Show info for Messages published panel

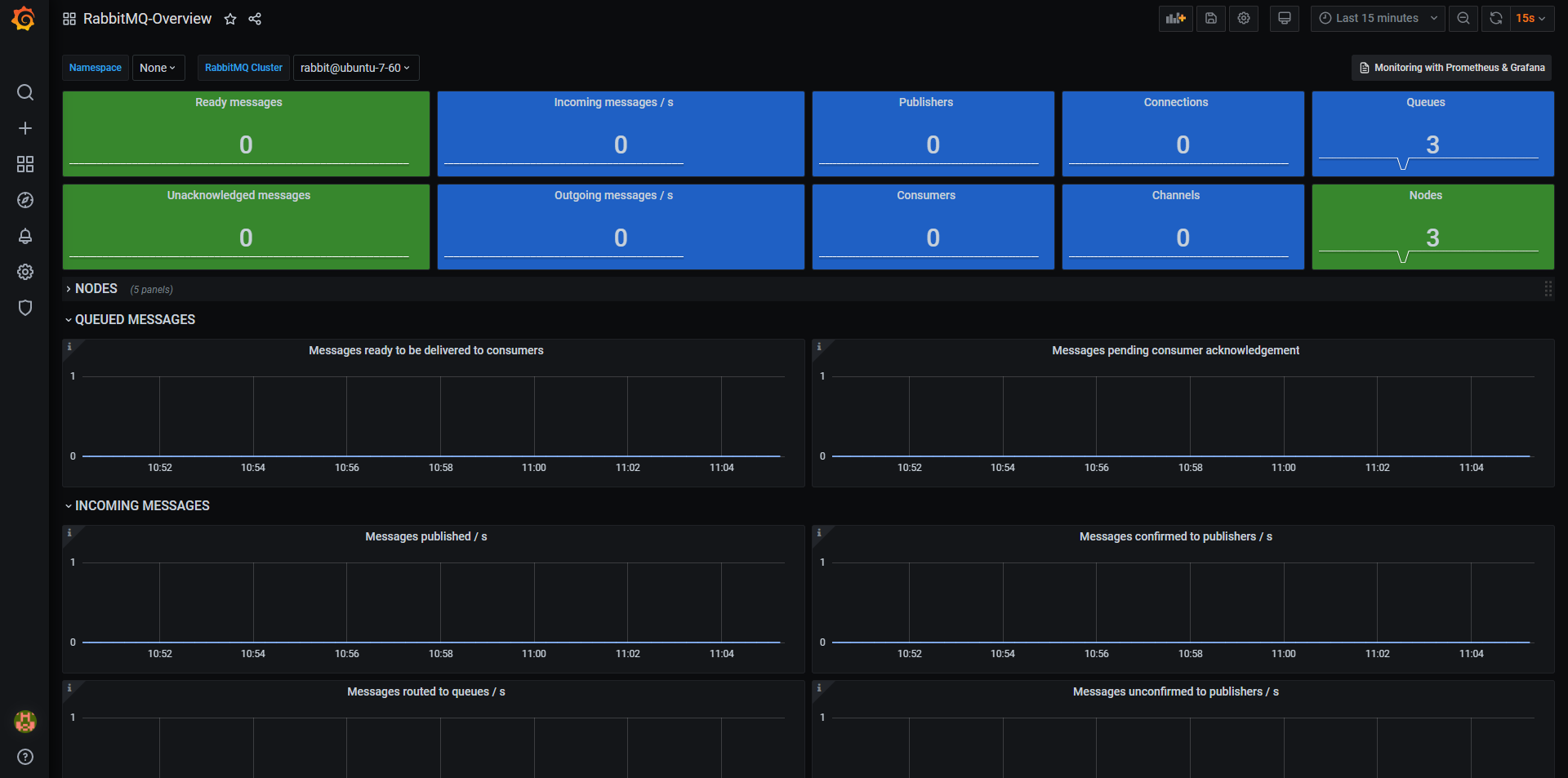(x=69, y=532)
